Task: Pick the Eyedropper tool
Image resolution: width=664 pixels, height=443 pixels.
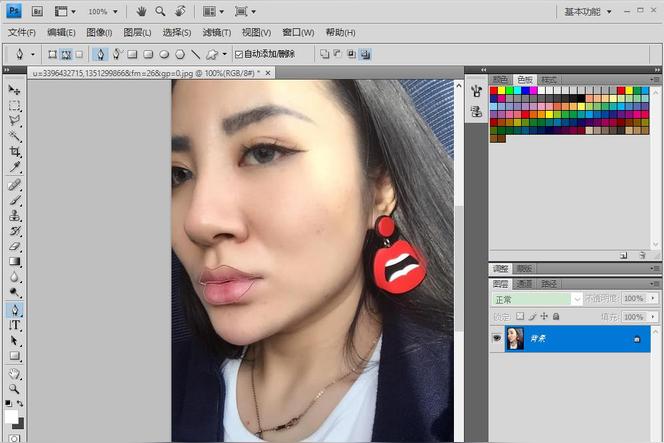Action: pyautogui.click(x=15, y=167)
